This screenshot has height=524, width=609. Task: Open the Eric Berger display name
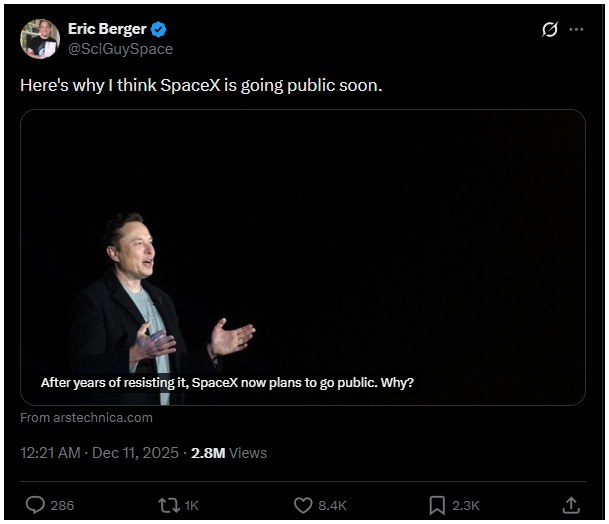(104, 30)
